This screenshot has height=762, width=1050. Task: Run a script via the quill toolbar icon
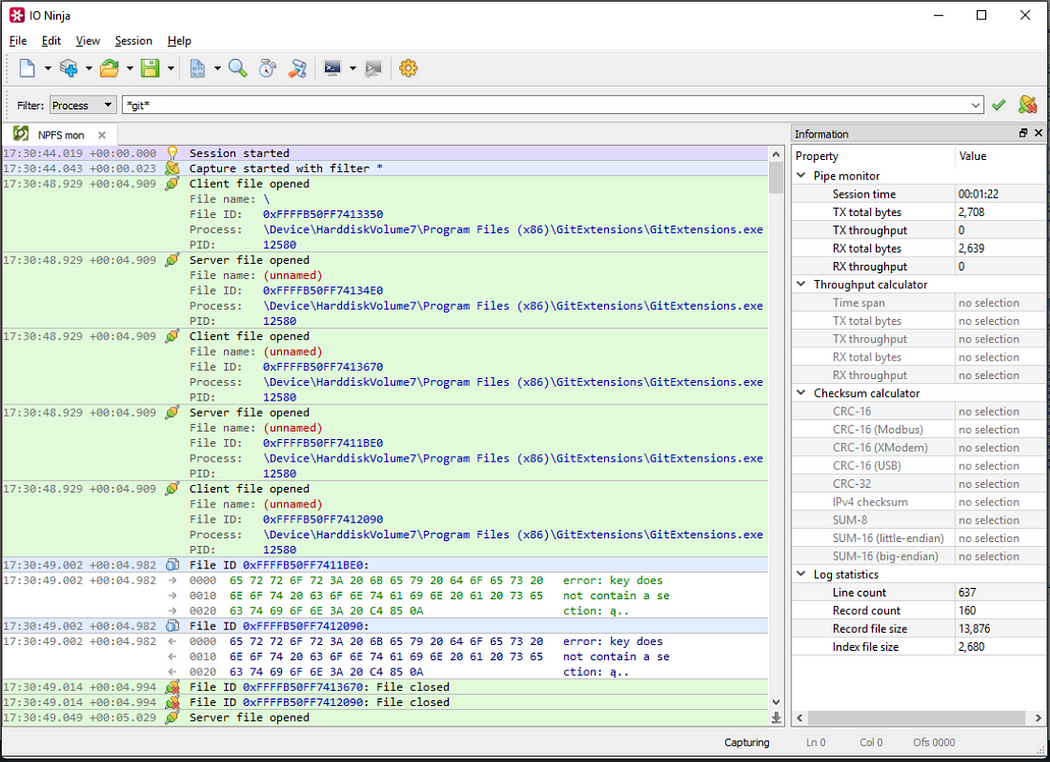(298, 68)
